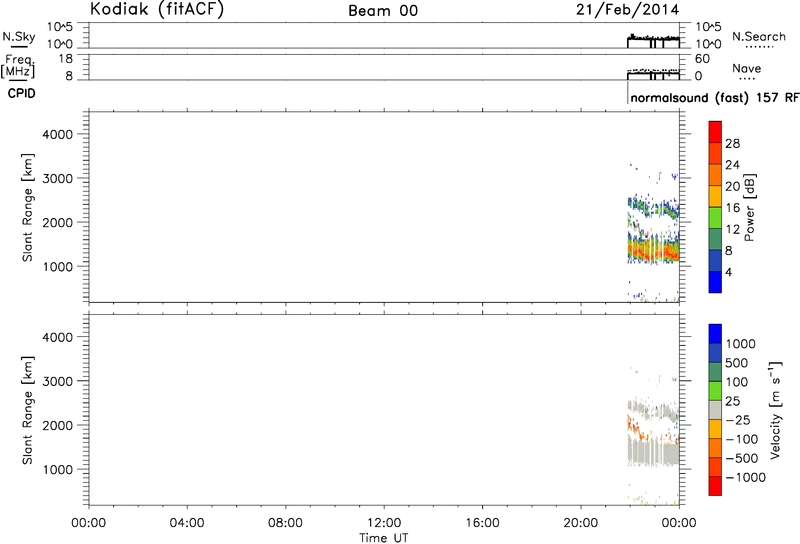Click the gray segment of Velocity color bar

coord(715,410)
